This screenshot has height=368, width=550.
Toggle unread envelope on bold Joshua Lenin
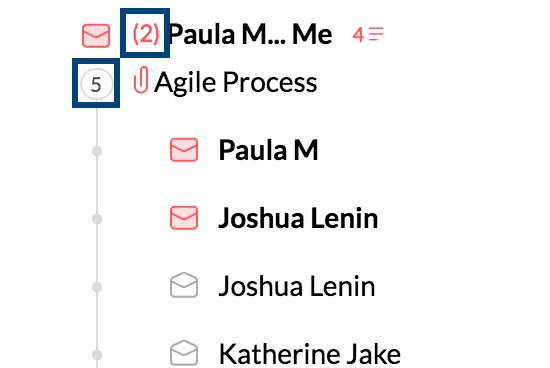(x=184, y=218)
